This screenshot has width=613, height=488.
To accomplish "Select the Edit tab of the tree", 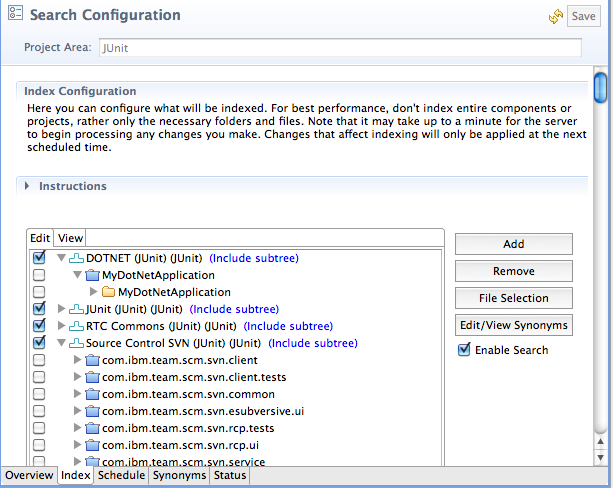I will point(40,238).
